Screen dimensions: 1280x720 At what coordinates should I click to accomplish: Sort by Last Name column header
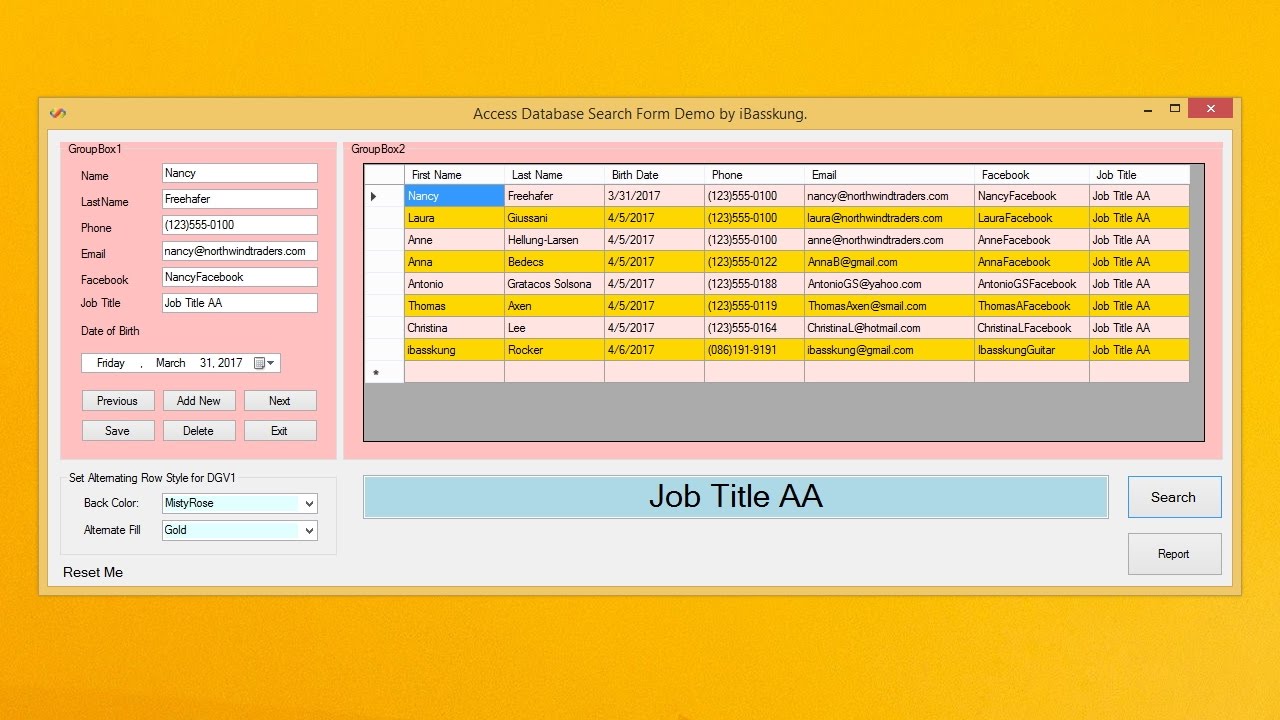554,175
